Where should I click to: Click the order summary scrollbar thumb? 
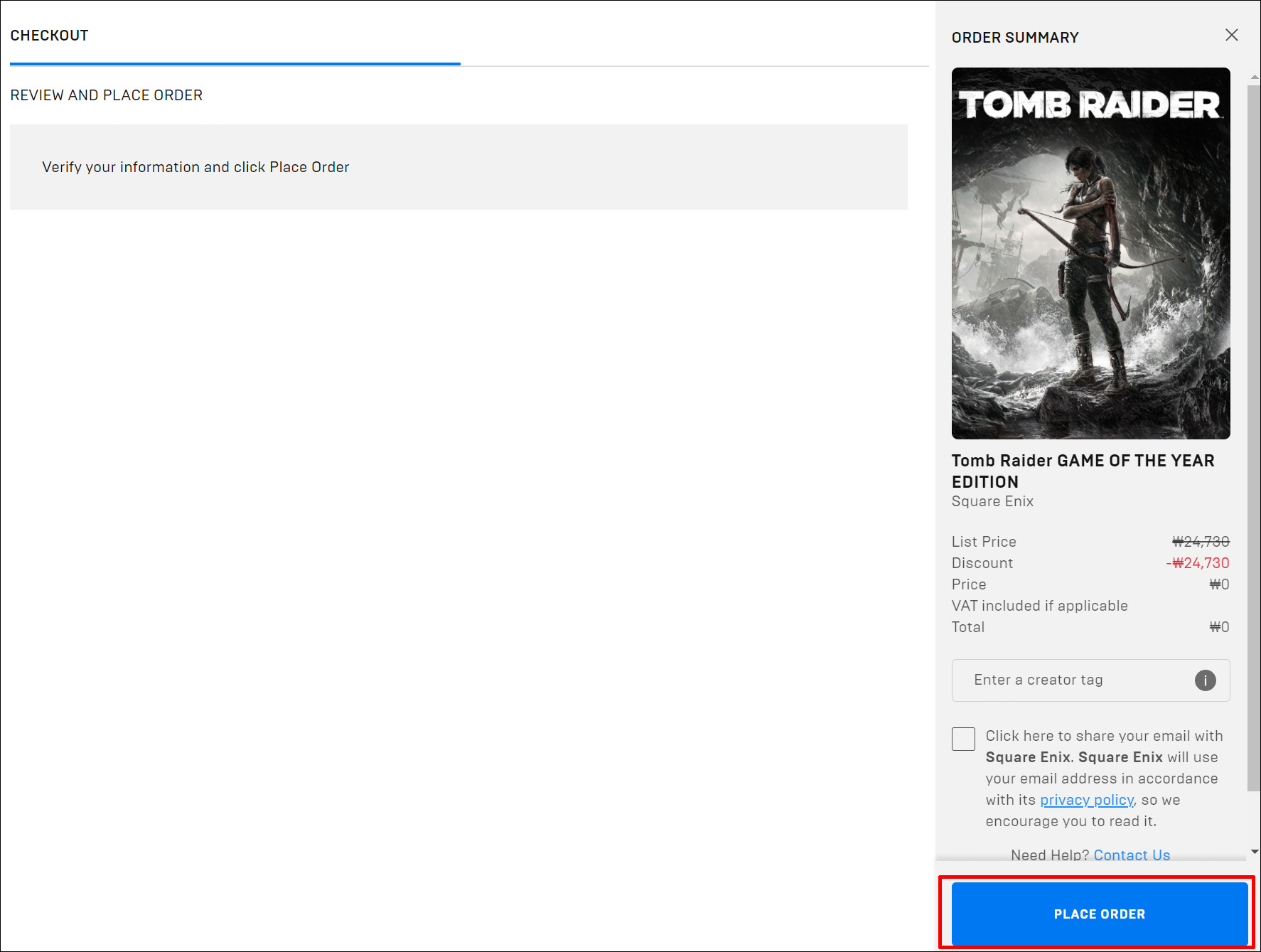1254,437
